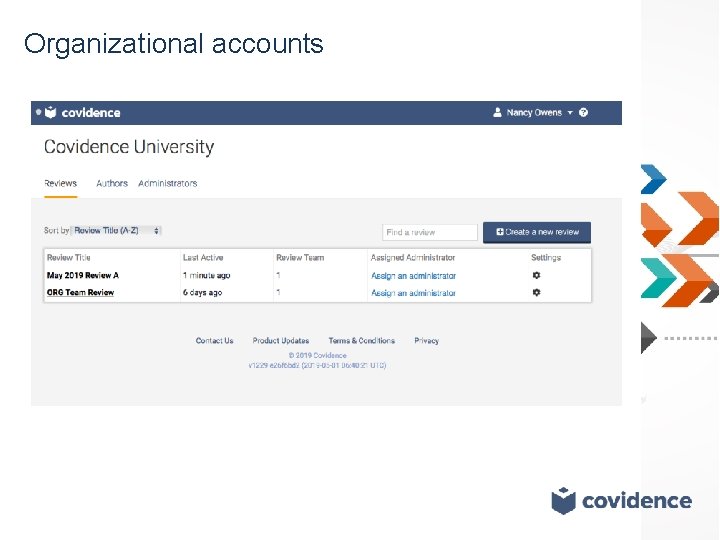720x540 pixels.
Task: Open the Sort by Review Title dropdown
Action: point(117,230)
